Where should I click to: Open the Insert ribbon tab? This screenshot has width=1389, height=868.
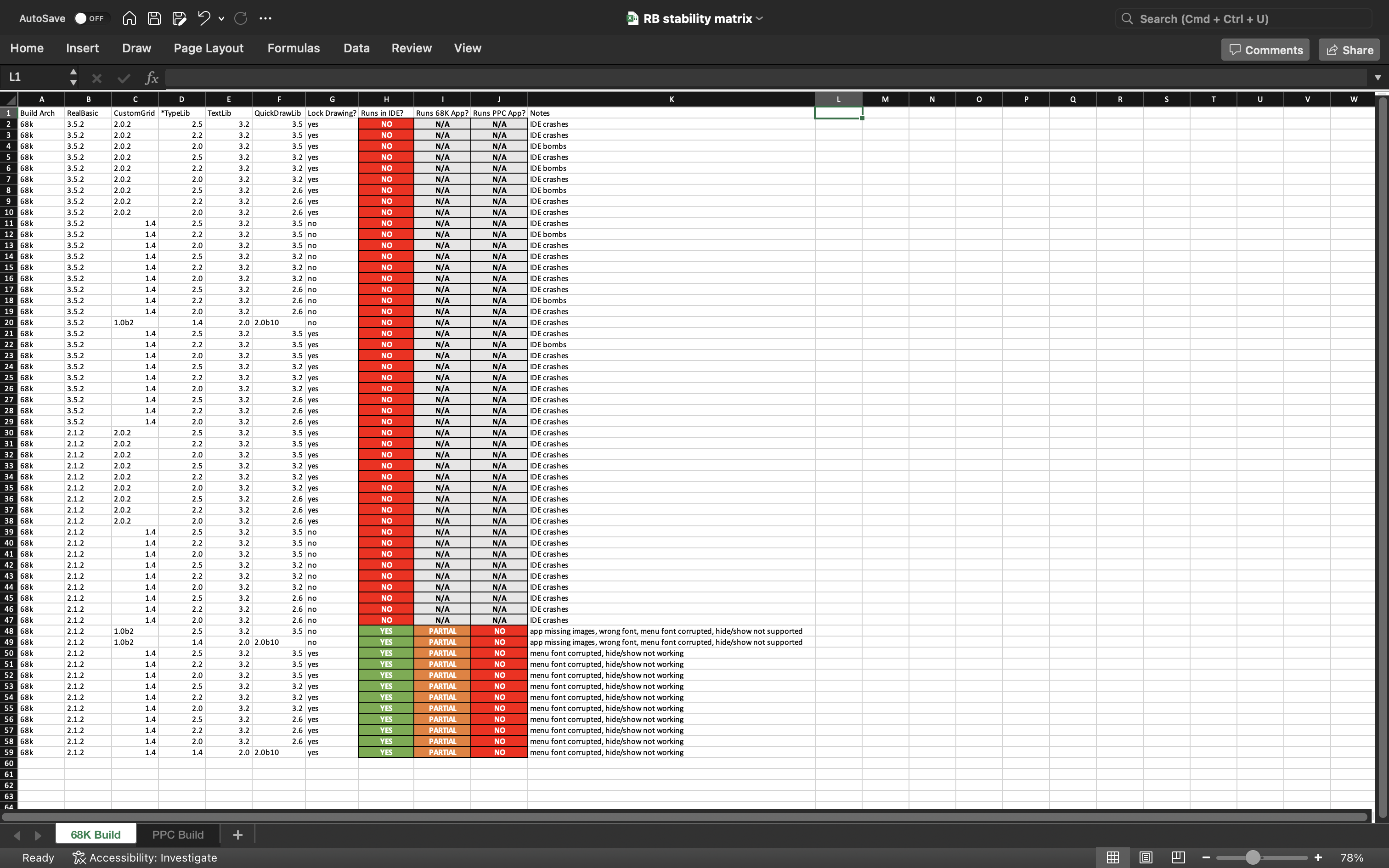point(82,48)
